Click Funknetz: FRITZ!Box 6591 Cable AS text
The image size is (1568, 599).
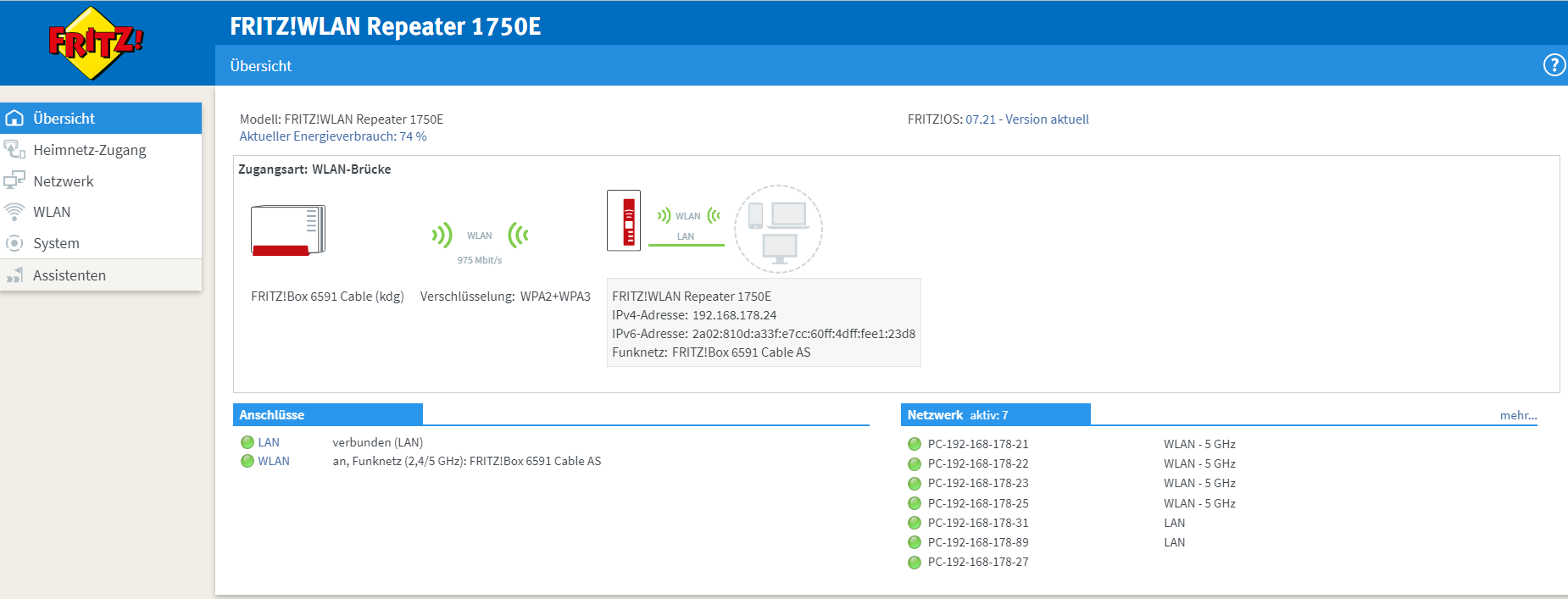pyautogui.click(x=711, y=352)
